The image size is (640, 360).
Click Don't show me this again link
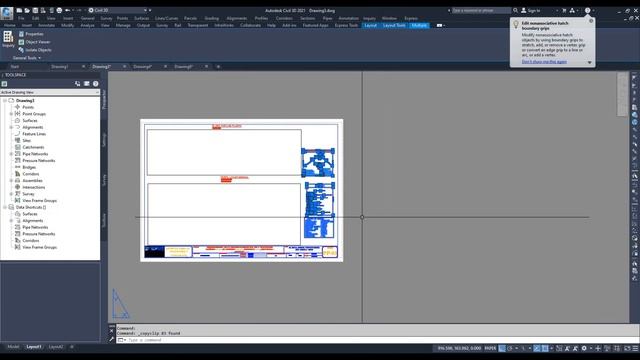point(544,62)
